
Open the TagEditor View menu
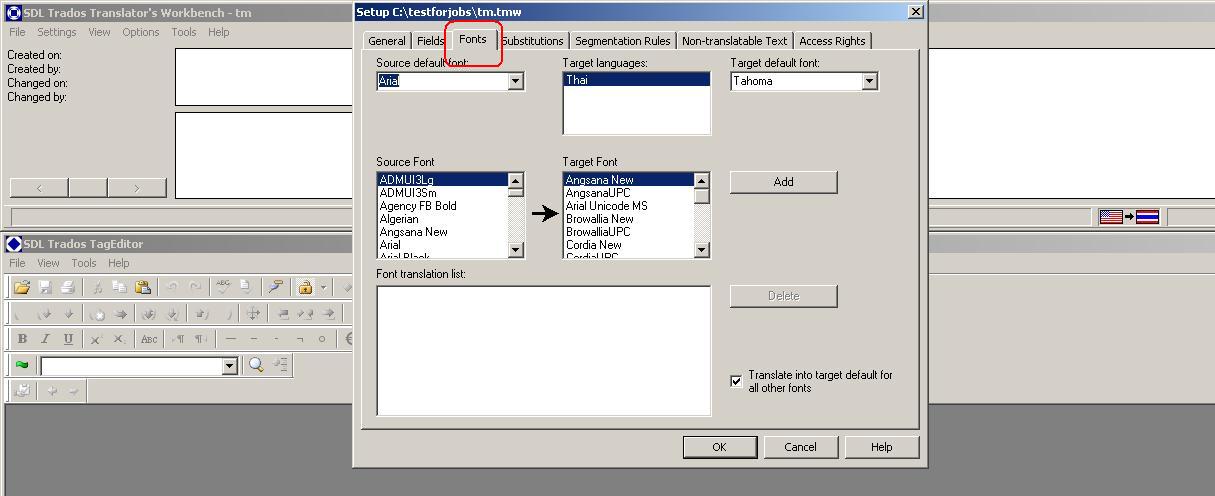click(x=48, y=263)
